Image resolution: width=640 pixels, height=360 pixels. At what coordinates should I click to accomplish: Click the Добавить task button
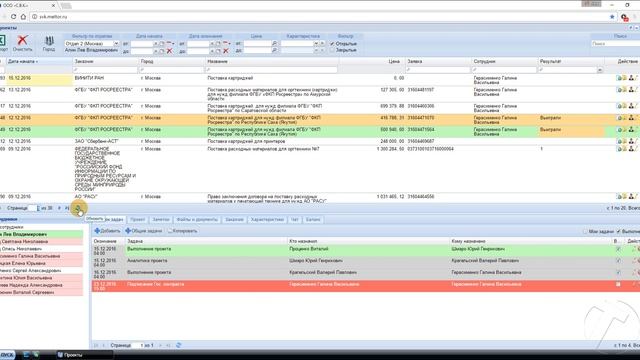(x=107, y=231)
